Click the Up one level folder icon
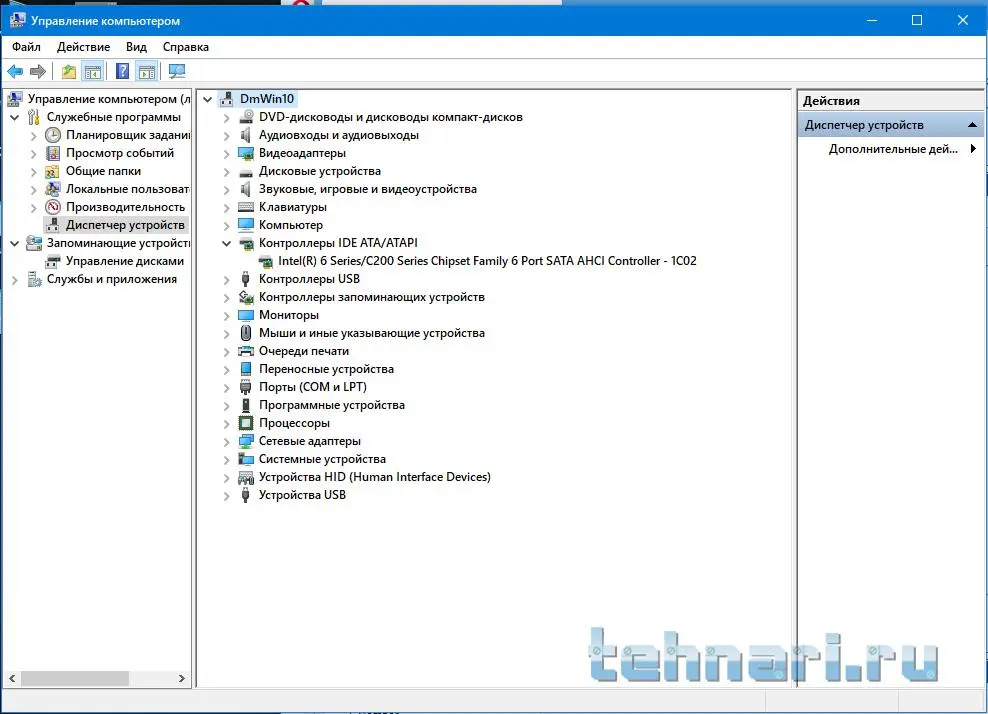Viewport: 988px width, 714px height. (69, 72)
